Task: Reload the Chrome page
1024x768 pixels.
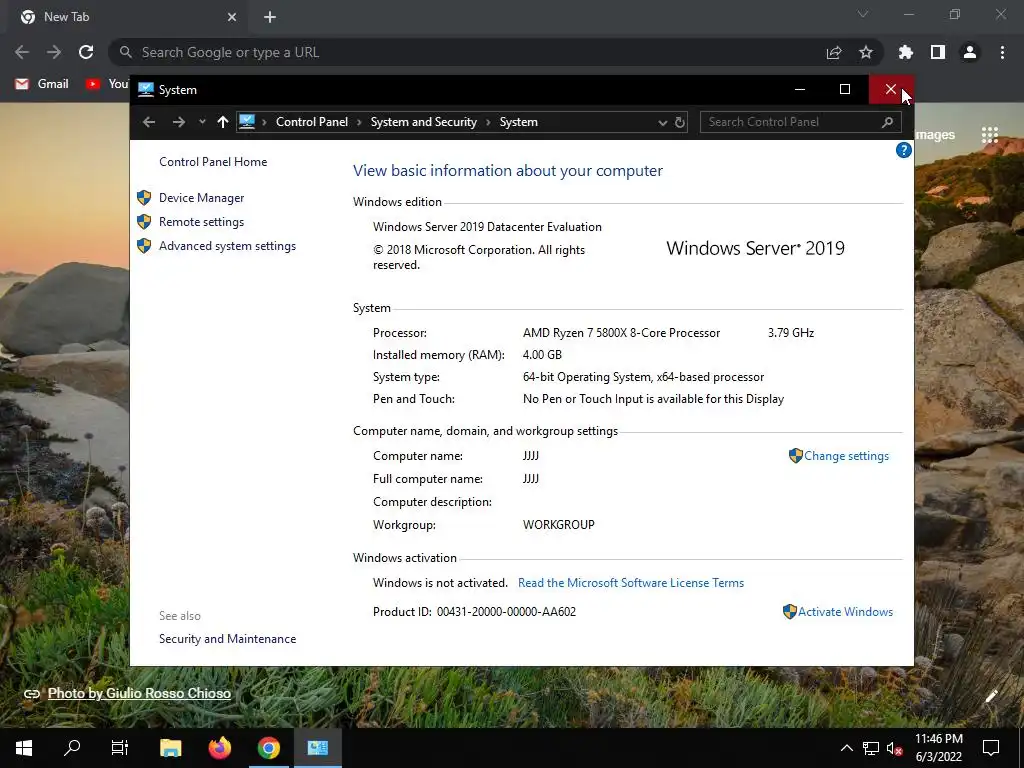Action: click(x=86, y=52)
